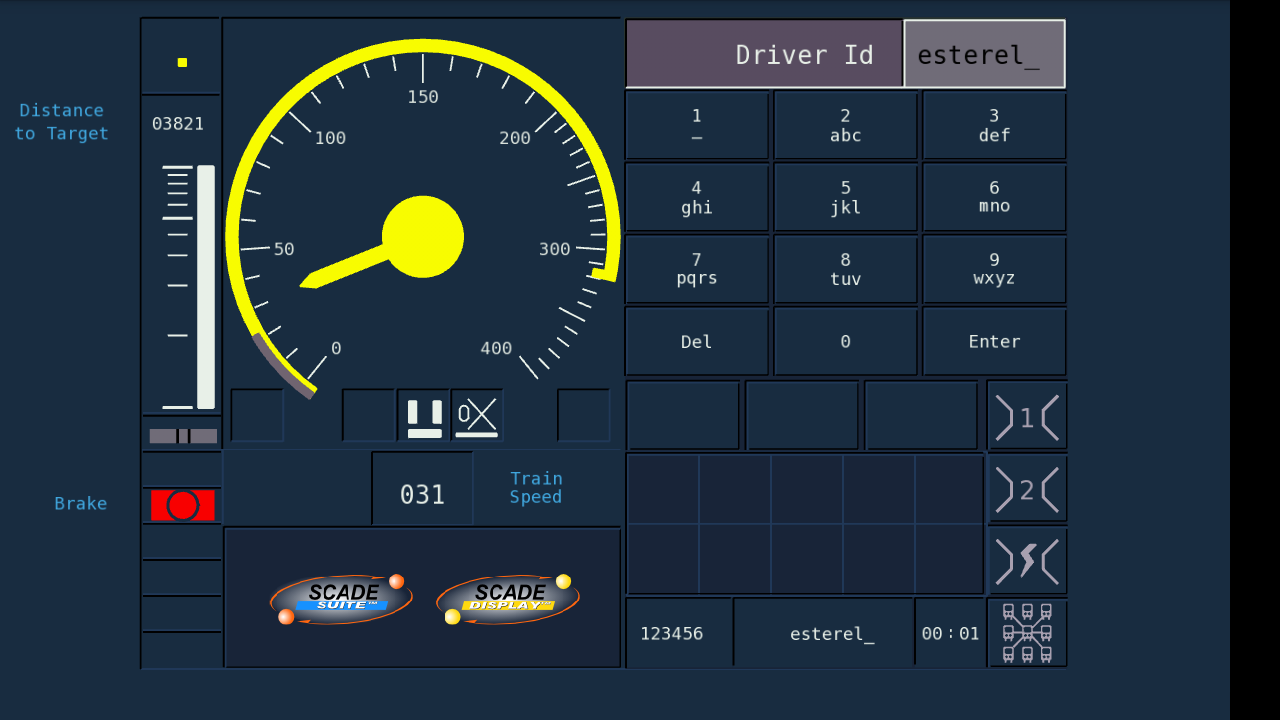The image size is (1280, 720).
Task: Tap keypad key 2 abc
Action: (845, 126)
